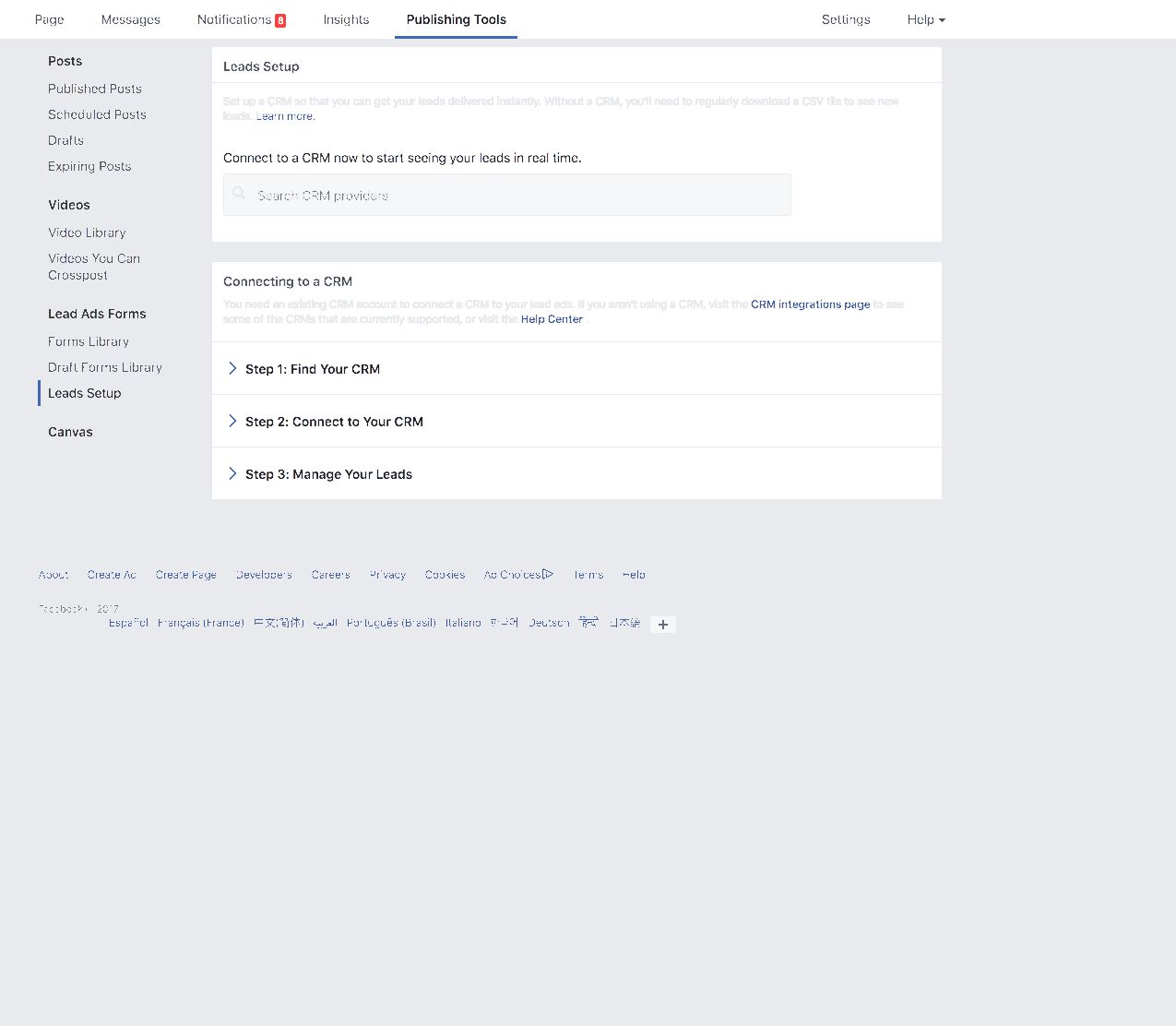Screen dimensions: 1176x1026
Task: Expand Step 2: Connect to Your CRM
Action: pos(333,422)
